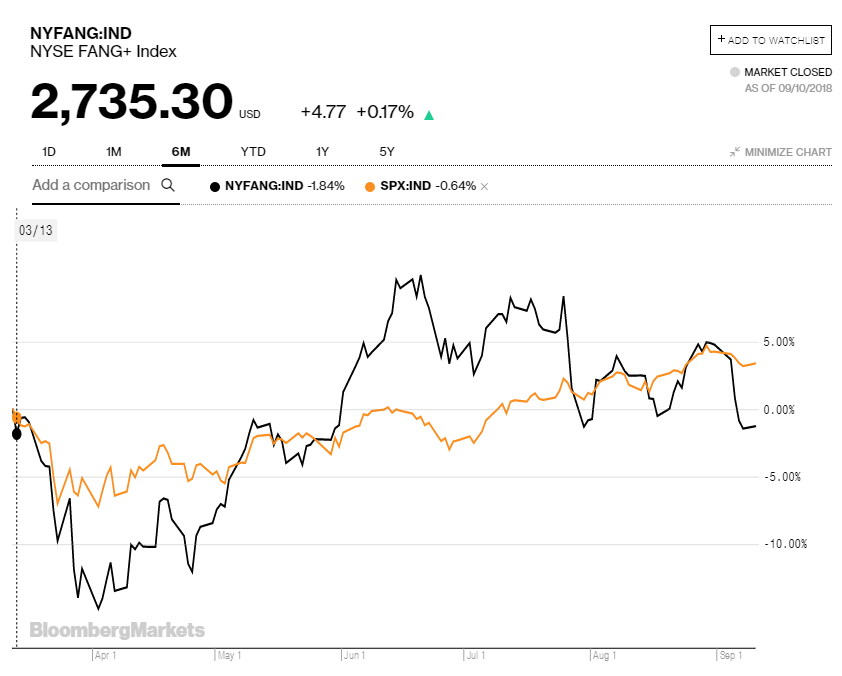Click the grey market closed status dot
The height and width of the screenshot is (676, 842).
(x=735, y=72)
